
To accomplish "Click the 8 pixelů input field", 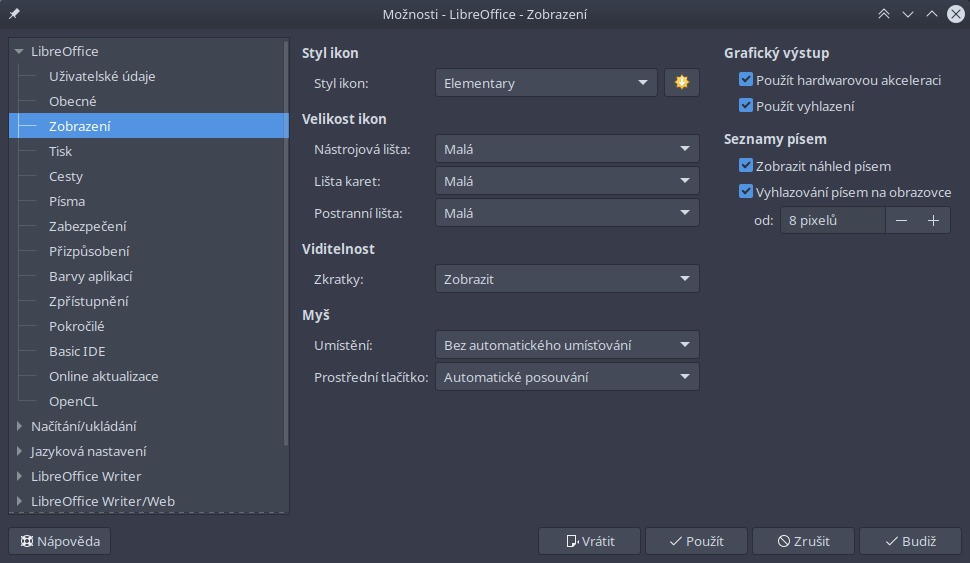I will 833,220.
